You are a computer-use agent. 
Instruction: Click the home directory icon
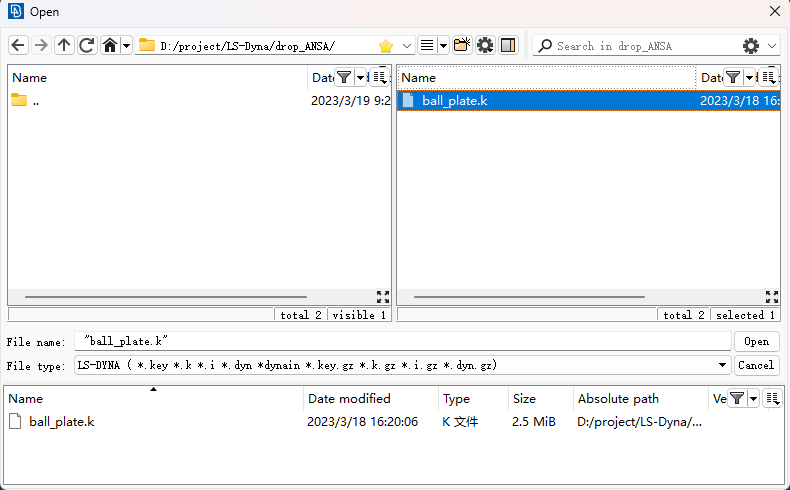click(x=110, y=45)
